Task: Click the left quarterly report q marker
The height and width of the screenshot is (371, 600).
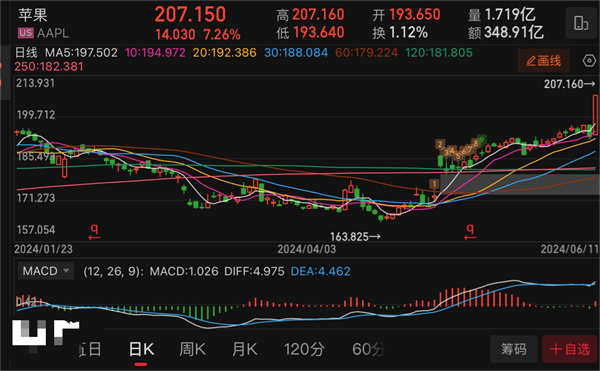Action: click(94, 231)
